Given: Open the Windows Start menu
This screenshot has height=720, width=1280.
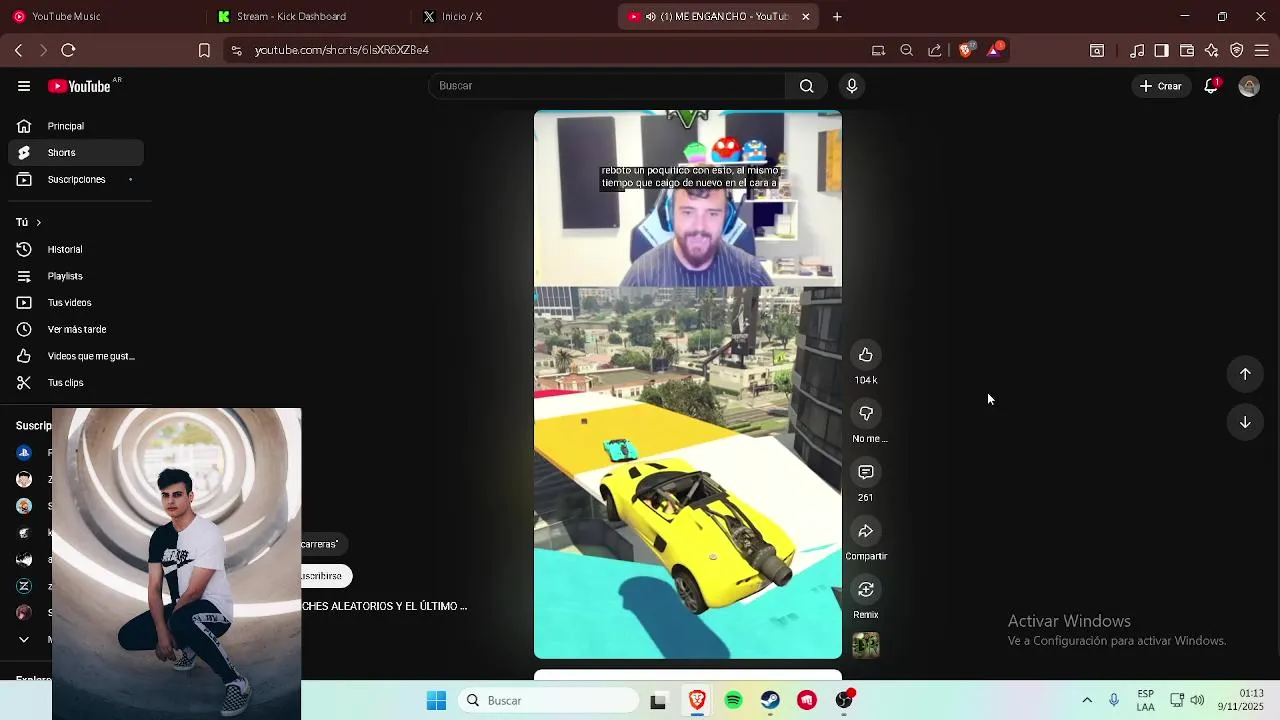Looking at the screenshot, I should point(437,701).
